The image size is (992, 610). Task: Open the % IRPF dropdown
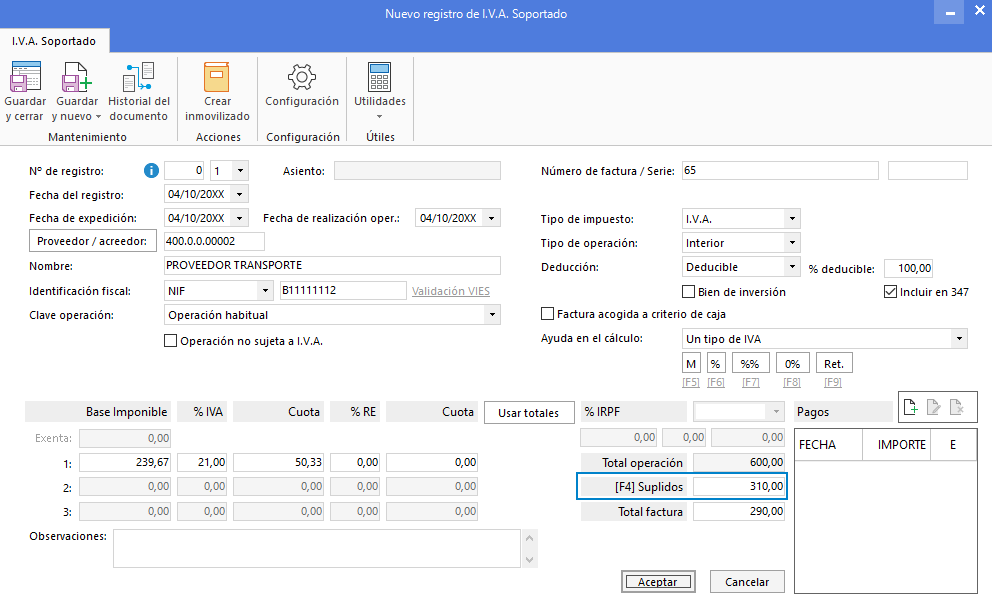(776, 412)
